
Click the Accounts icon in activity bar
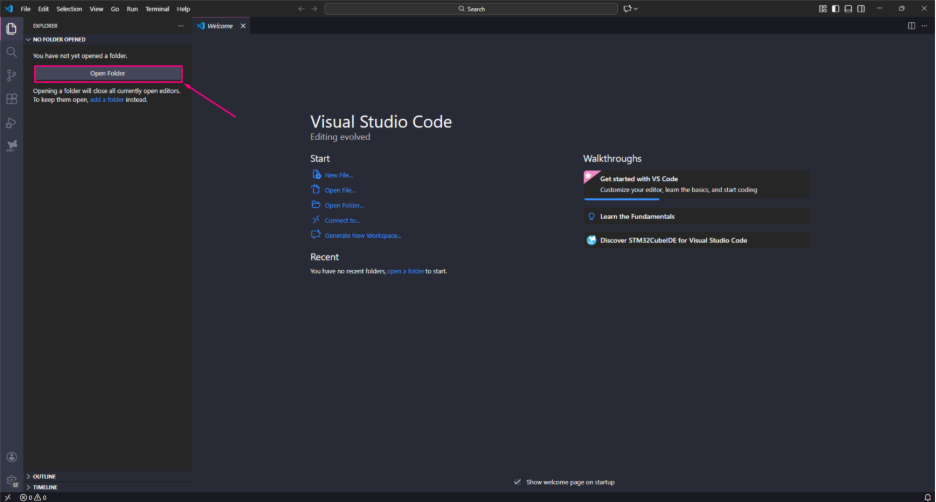(x=11, y=457)
